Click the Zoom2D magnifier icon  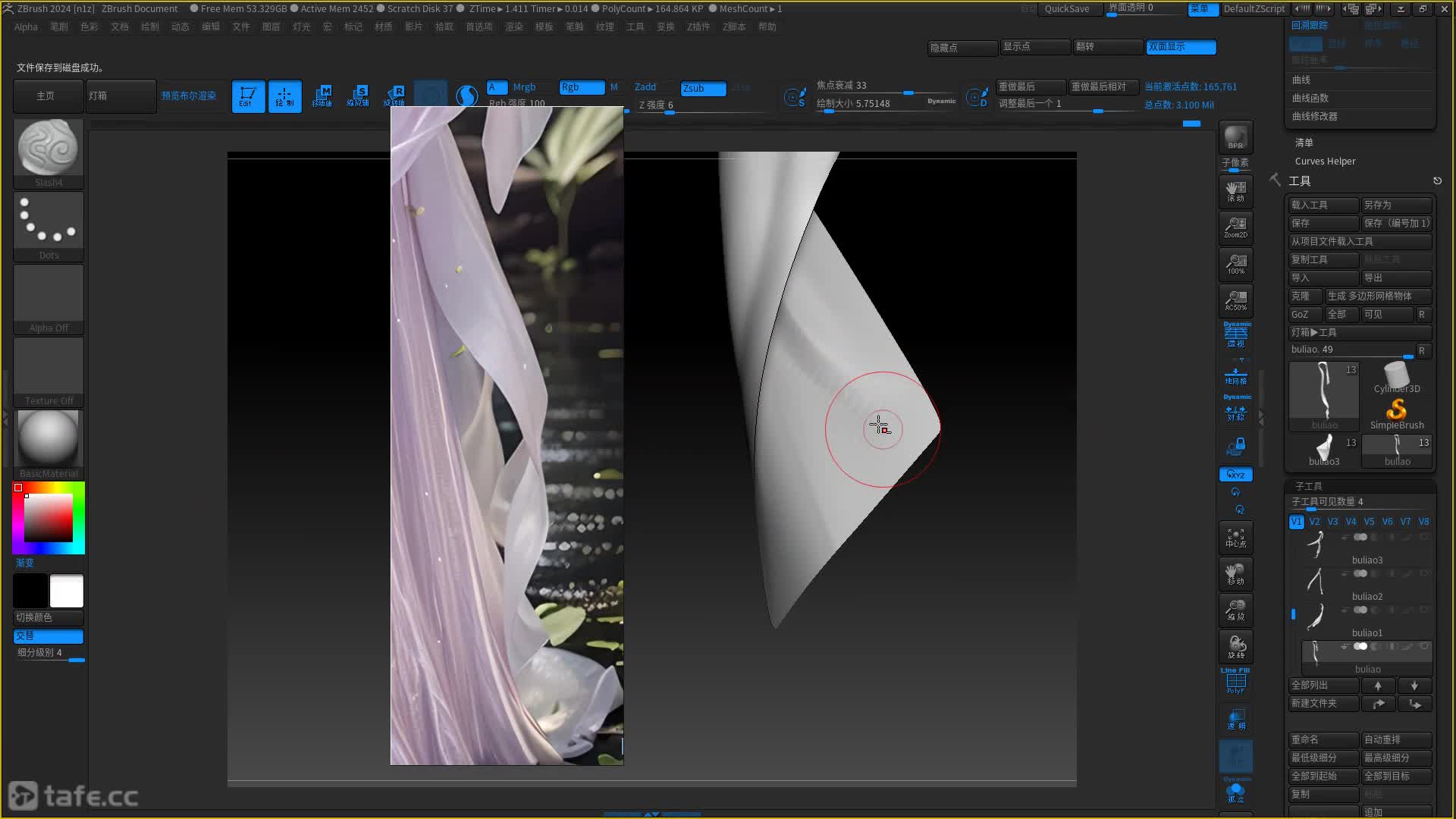1235,227
